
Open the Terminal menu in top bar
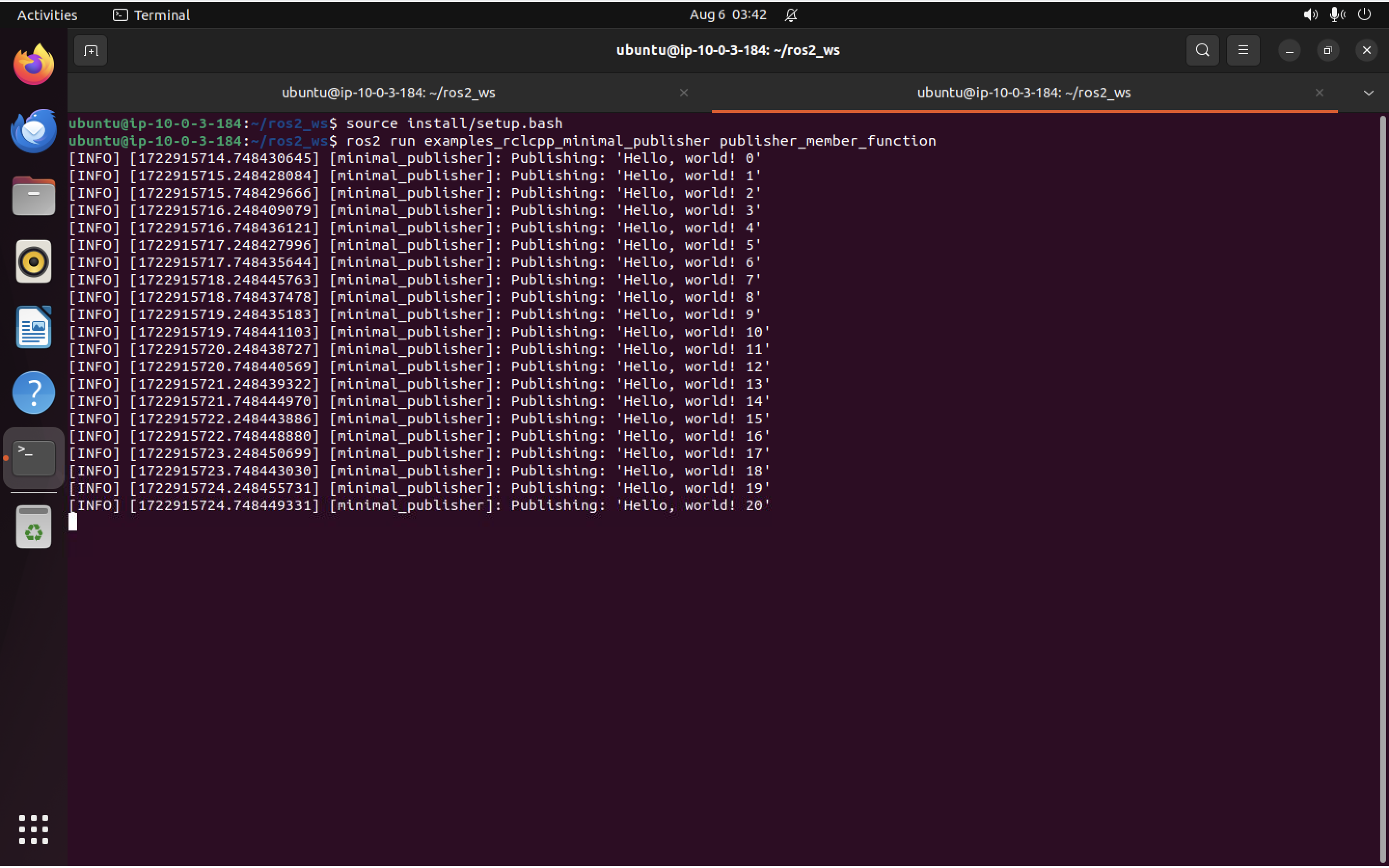click(x=151, y=14)
